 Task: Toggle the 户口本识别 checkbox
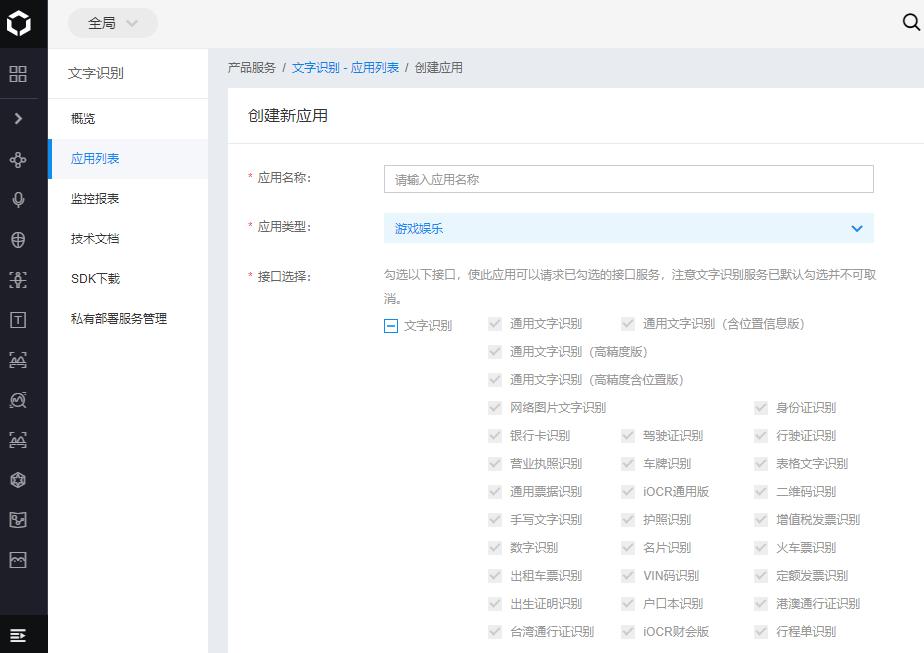click(x=628, y=603)
